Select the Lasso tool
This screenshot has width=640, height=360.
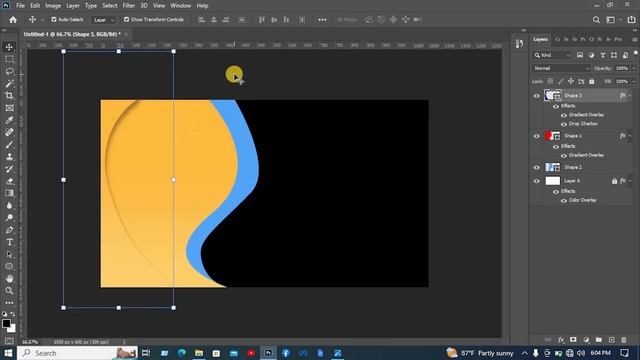coord(9,71)
